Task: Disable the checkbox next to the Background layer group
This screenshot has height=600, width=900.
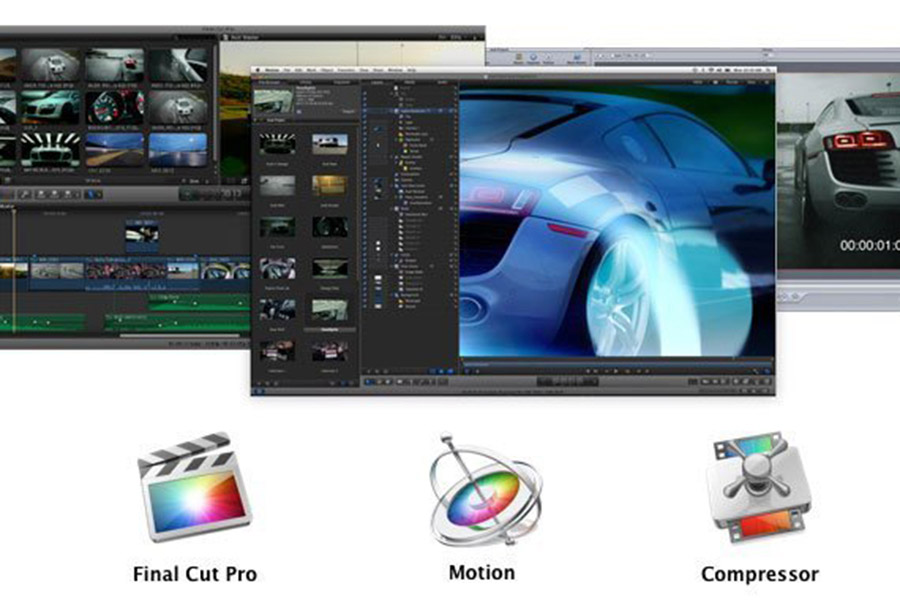Action: [390, 295]
